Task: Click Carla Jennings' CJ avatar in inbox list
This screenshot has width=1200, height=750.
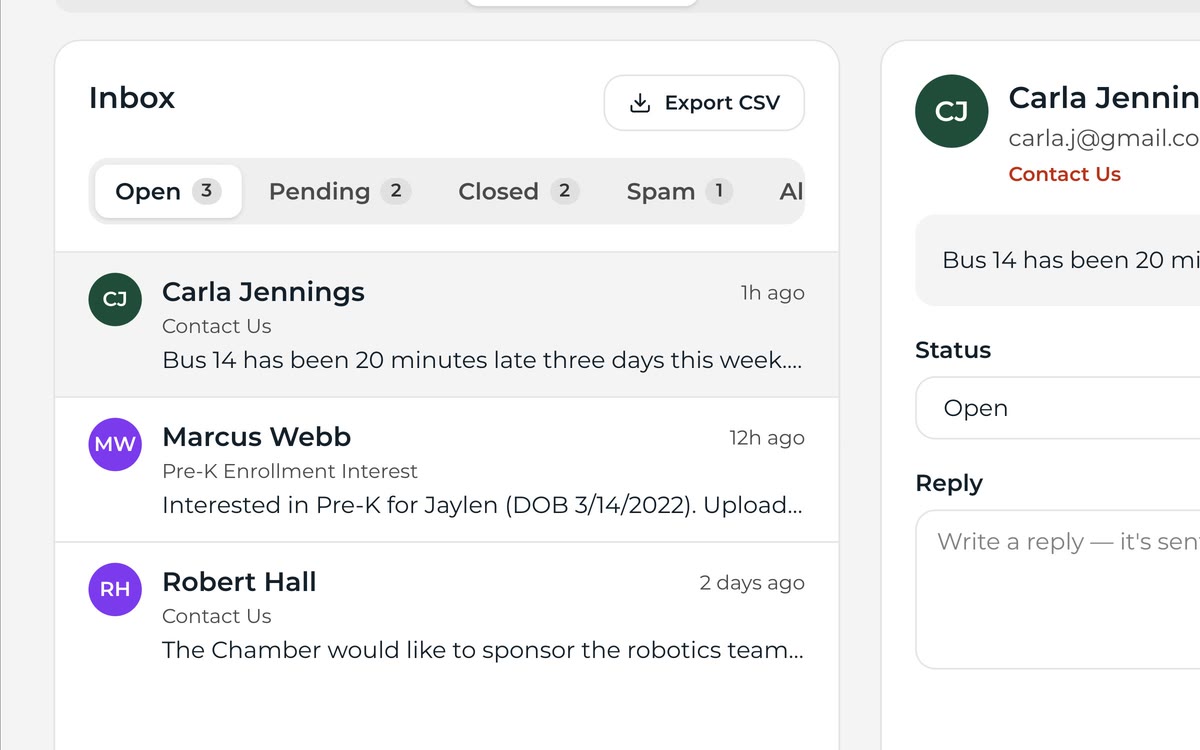Action: click(115, 299)
